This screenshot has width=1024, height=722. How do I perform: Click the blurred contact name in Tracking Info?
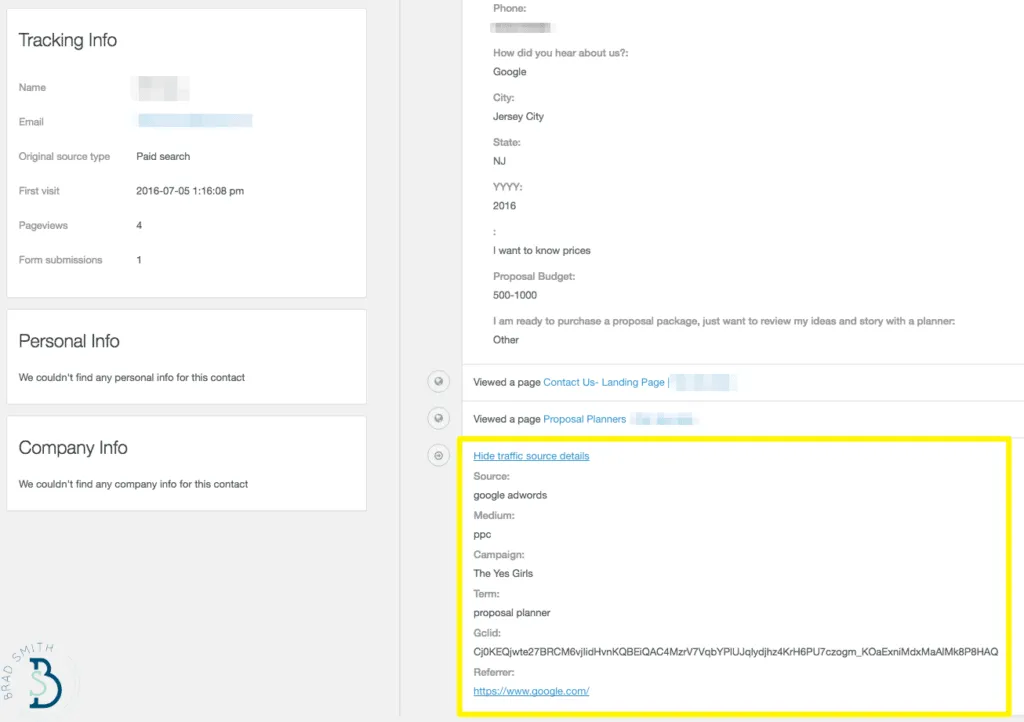[x=160, y=88]
